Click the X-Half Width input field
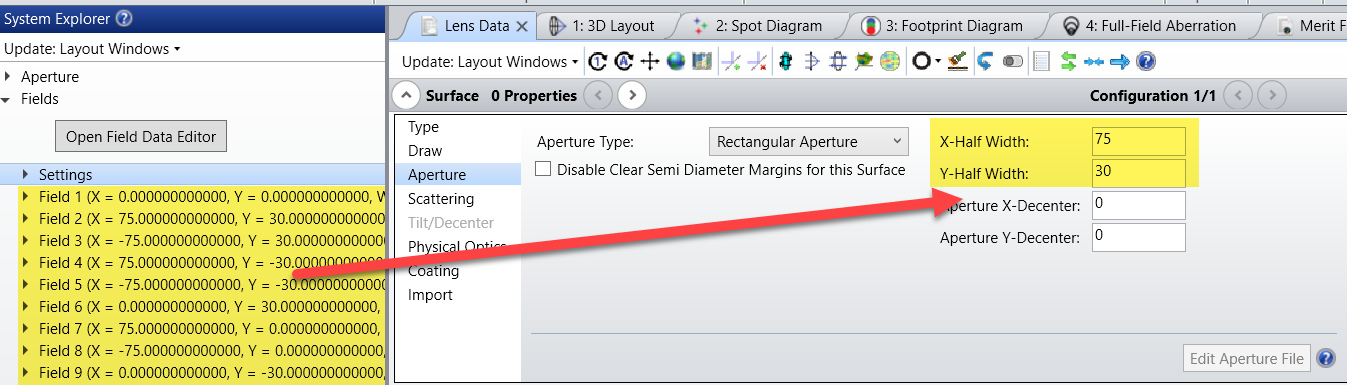The height and width of the screenshot is (385, 1347). [1139, 141]
